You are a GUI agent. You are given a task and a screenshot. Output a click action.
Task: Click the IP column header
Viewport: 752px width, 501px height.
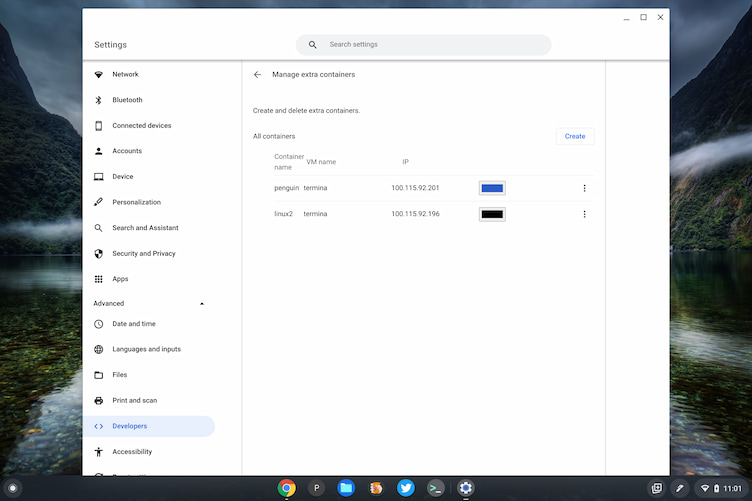(405, 162)
